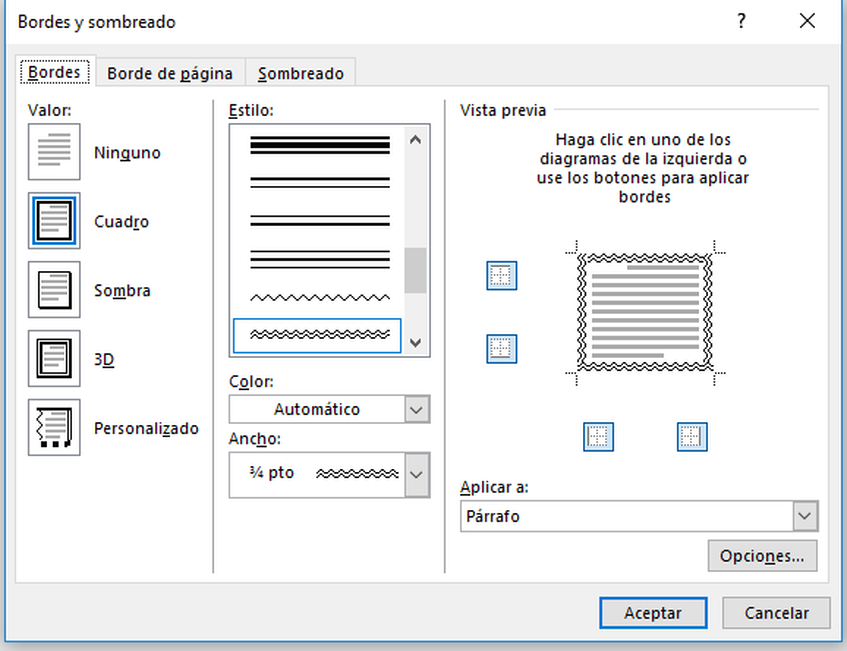Choose the Personalizado custom border icon
This screenshot has width=847, height=651.
pyautogui.click(x=54, y=428)
